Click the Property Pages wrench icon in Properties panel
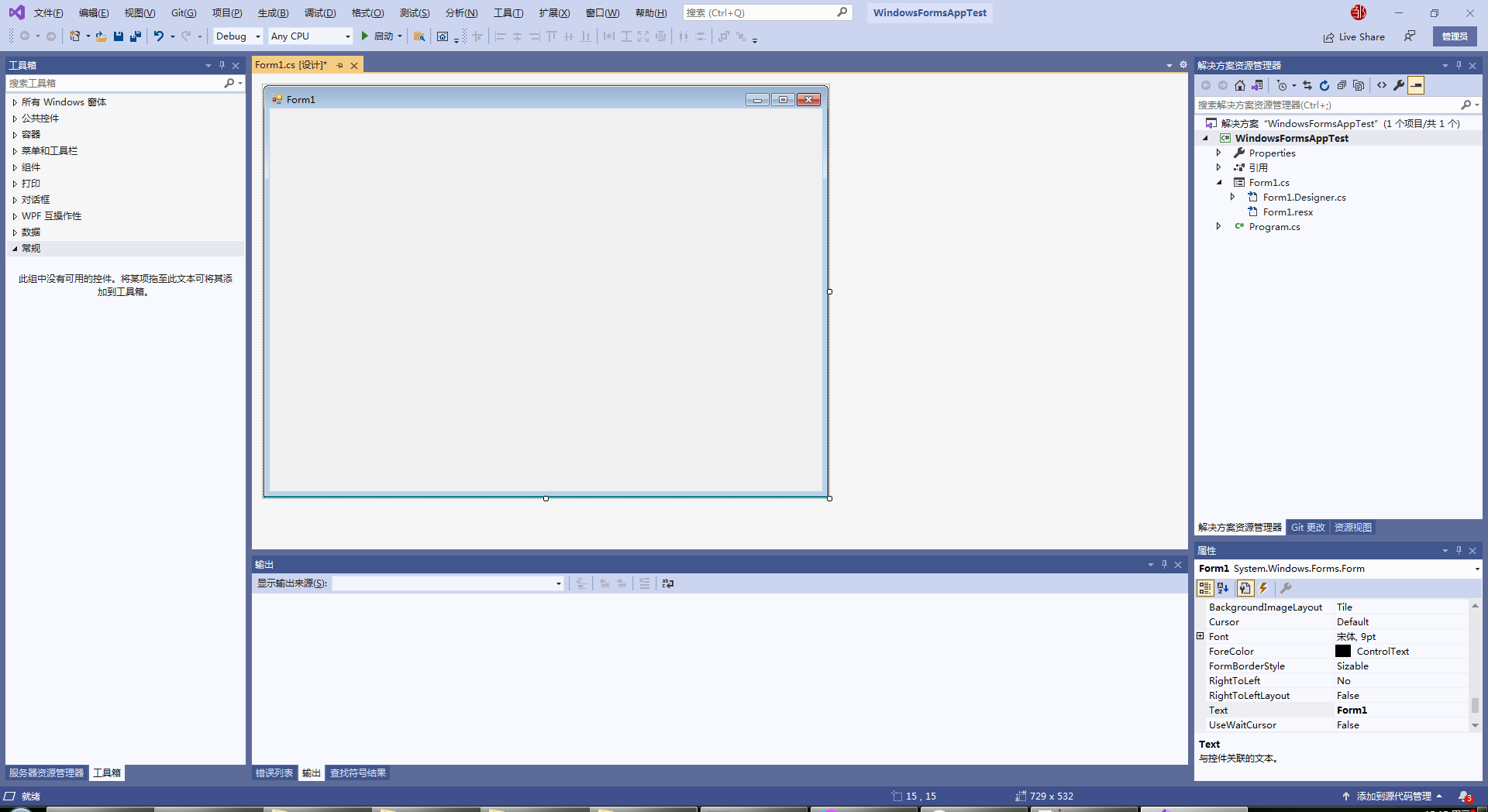1488x812 pixels. pos(1286,588)
